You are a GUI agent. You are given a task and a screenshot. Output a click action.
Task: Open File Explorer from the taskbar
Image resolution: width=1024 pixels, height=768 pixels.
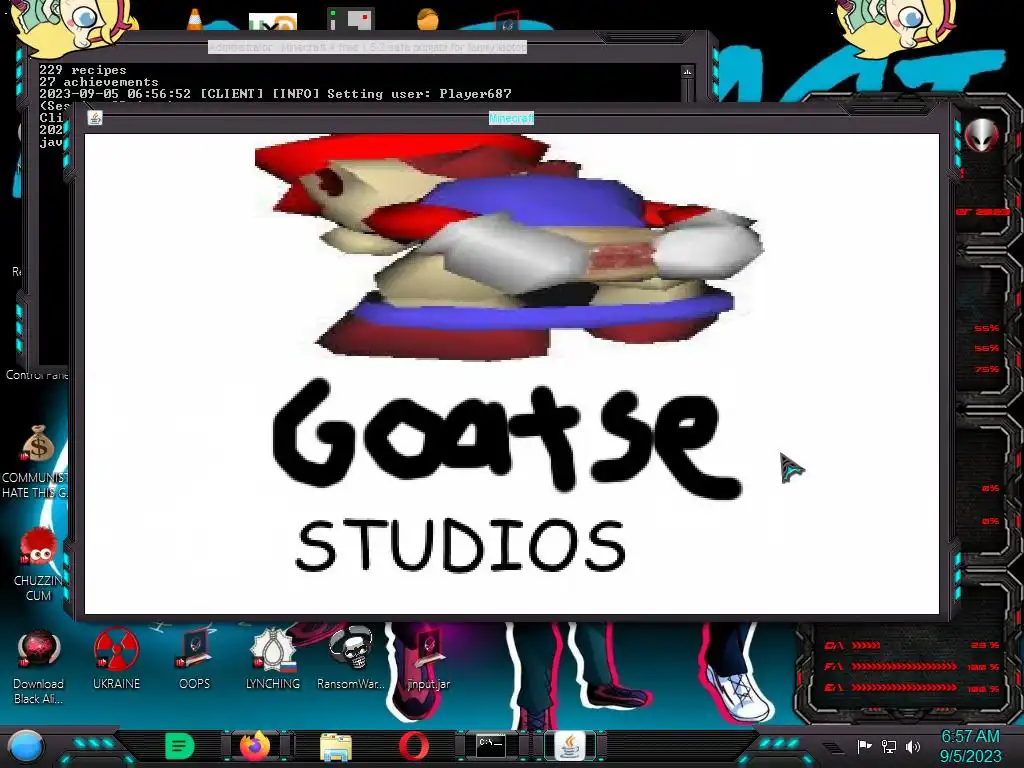click(x=336, y=747)
